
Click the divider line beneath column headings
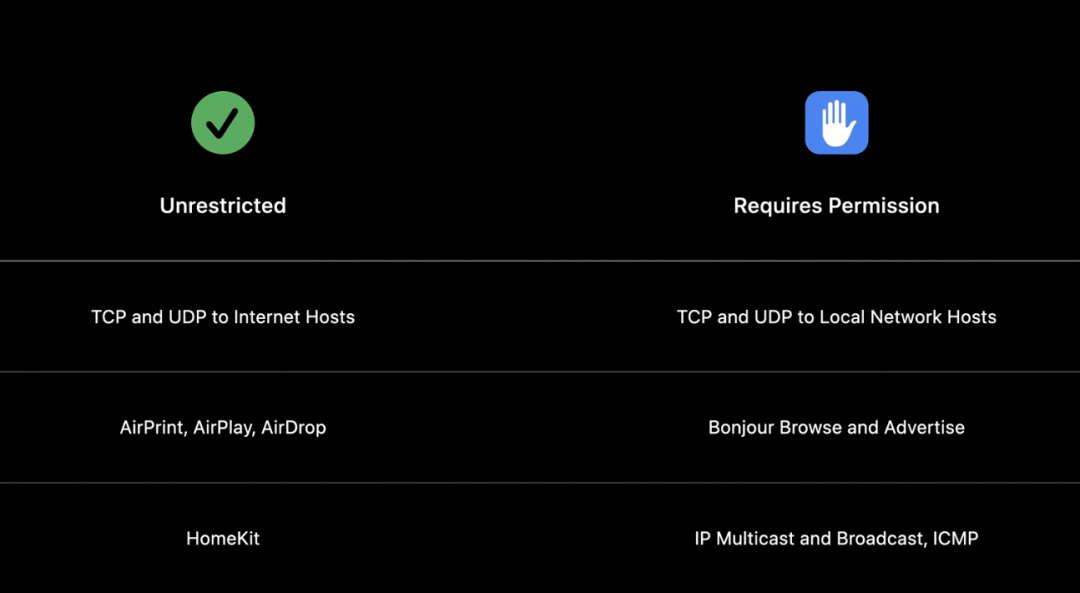(540, 261)
